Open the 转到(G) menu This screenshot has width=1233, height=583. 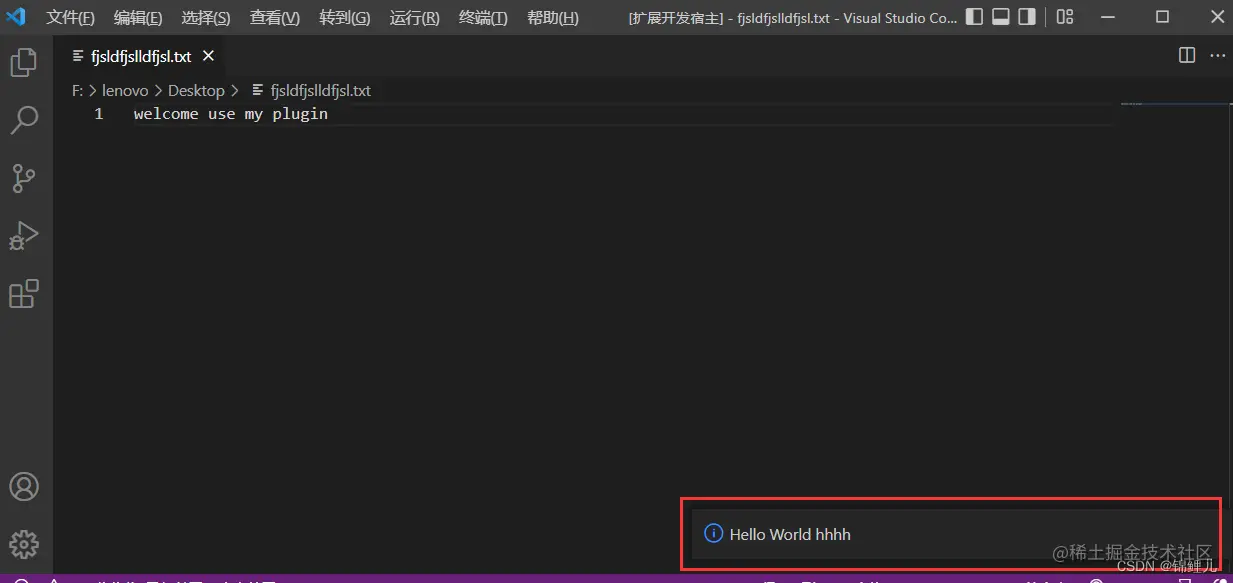pyautogui.click(x=344, y=18)
